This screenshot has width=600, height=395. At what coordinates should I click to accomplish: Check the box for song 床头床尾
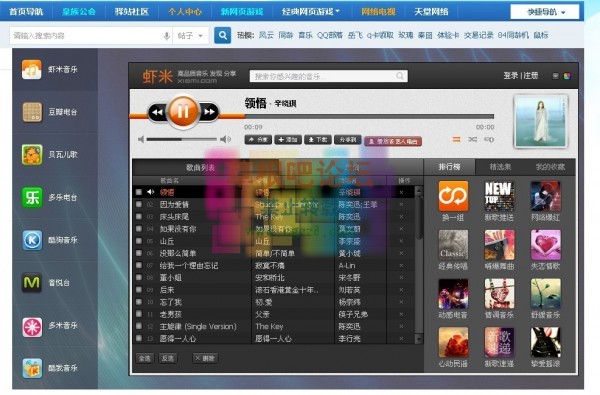click(139, 217)
